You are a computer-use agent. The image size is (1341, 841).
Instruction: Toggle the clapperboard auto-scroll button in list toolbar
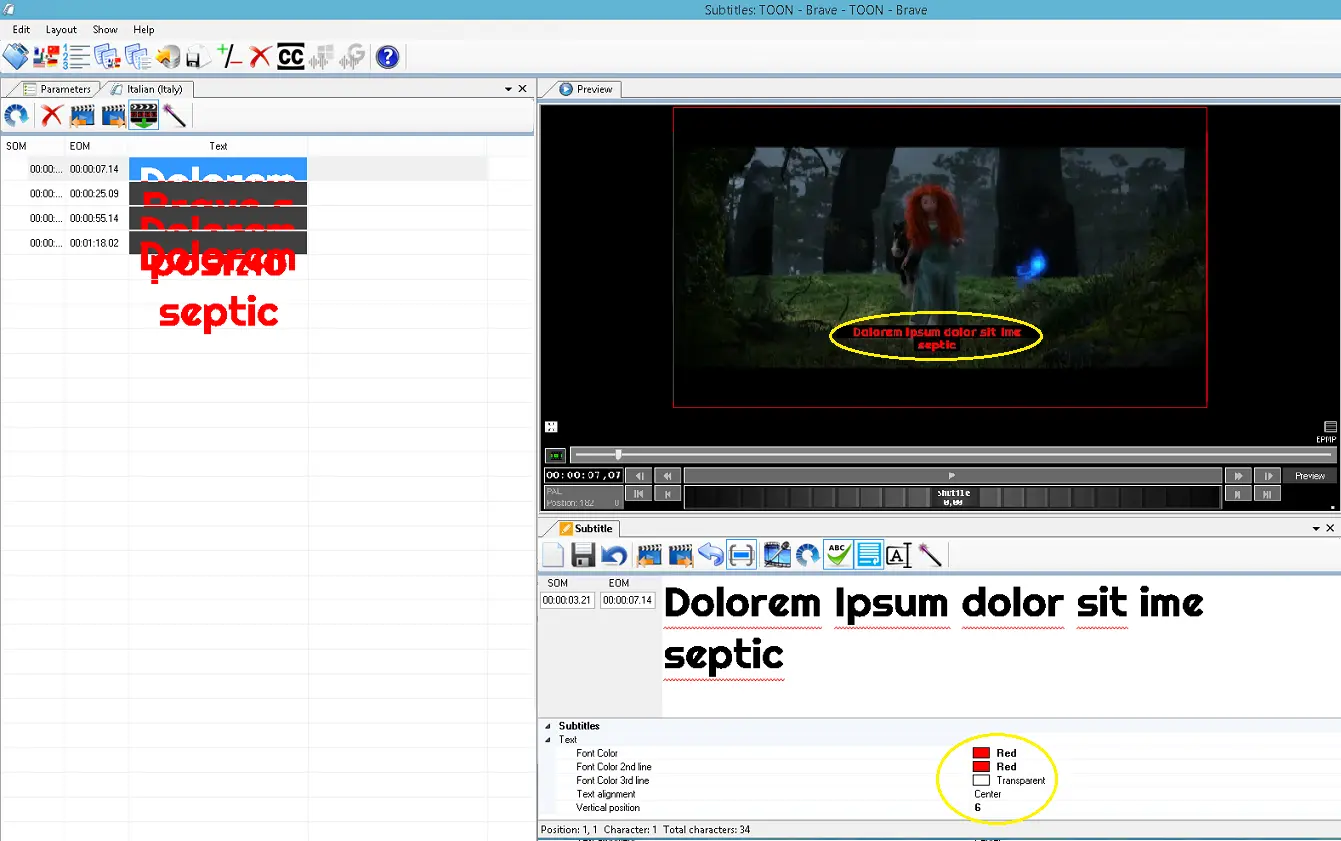143,116
